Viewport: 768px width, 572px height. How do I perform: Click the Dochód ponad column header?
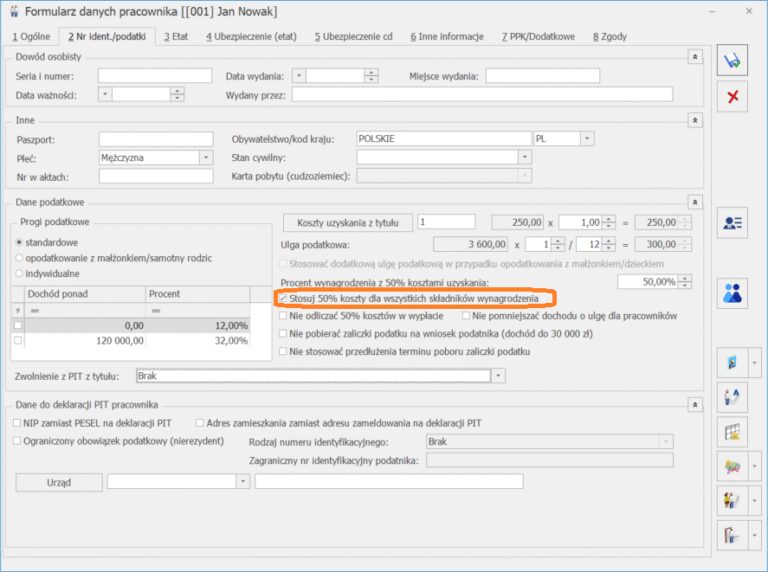point(85,294)
